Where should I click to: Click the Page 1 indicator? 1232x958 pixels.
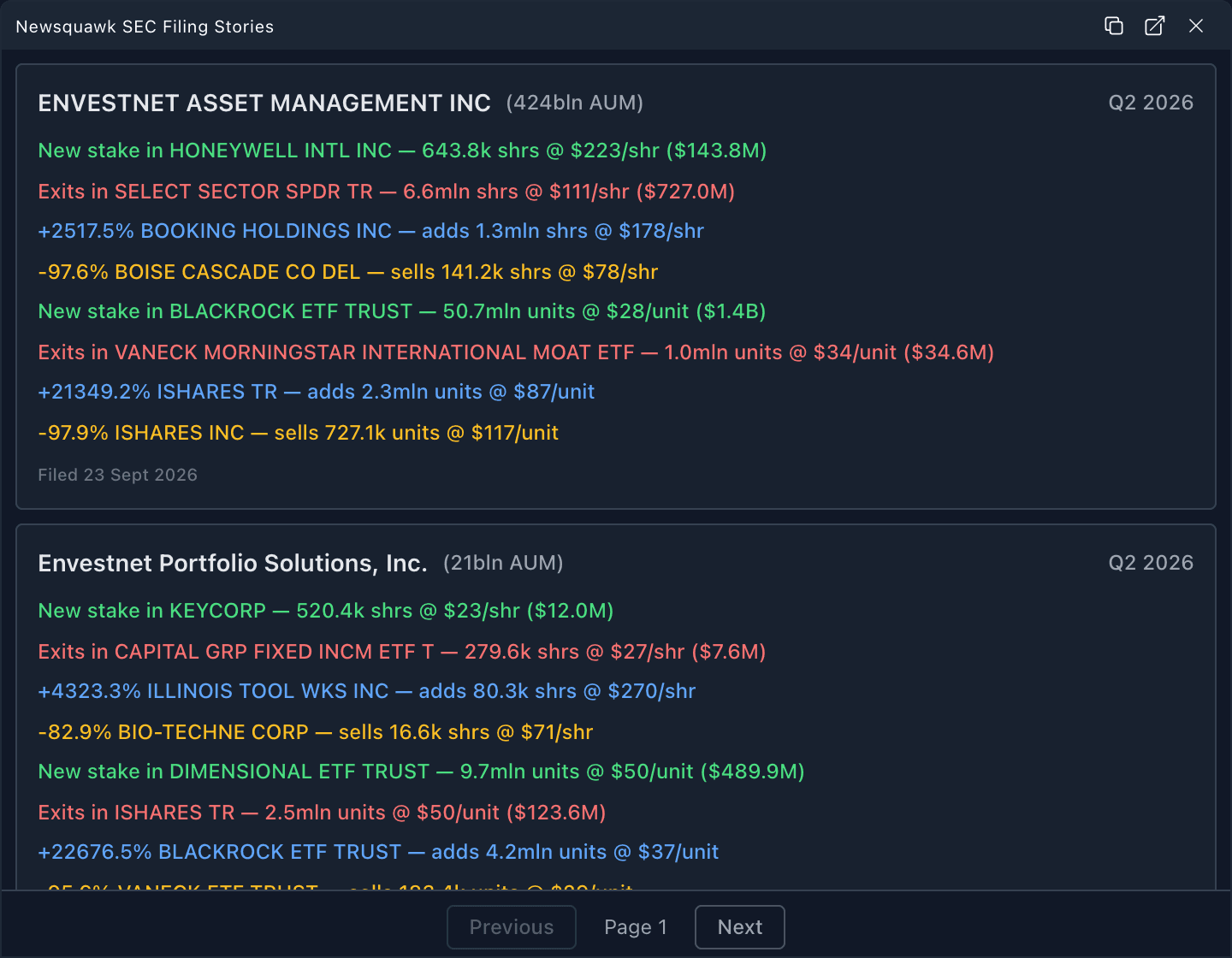(636, 927)
